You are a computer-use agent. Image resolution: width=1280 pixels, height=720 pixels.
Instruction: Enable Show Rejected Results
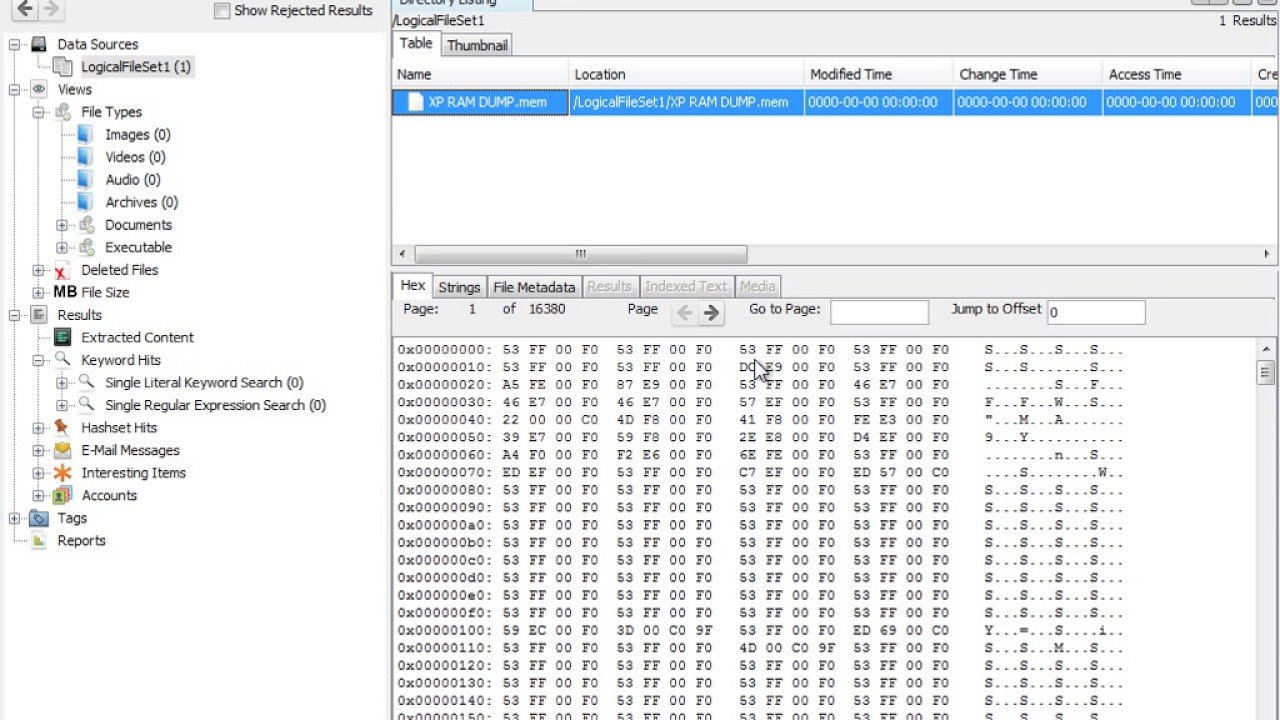click(x=221, y=10)
